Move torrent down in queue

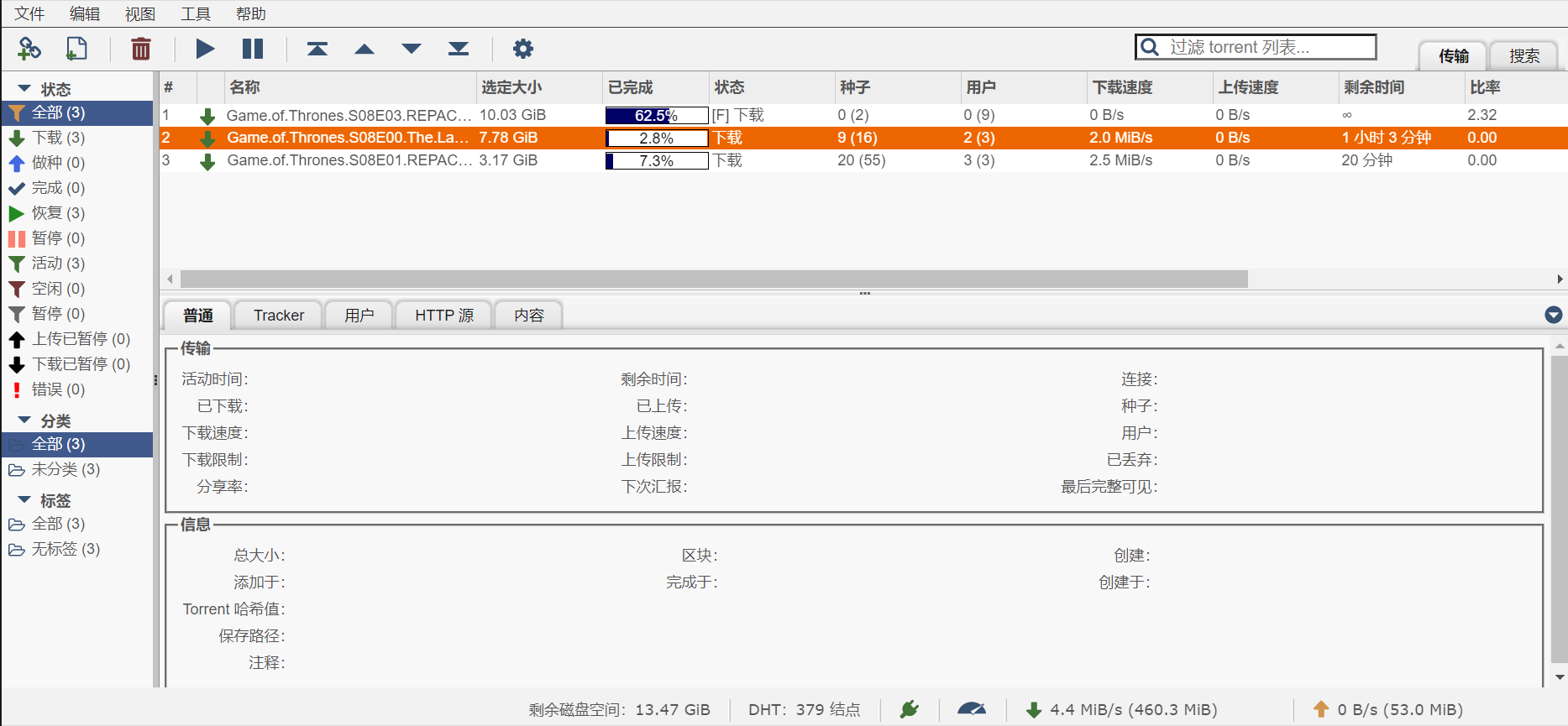(x=412, y=49)
